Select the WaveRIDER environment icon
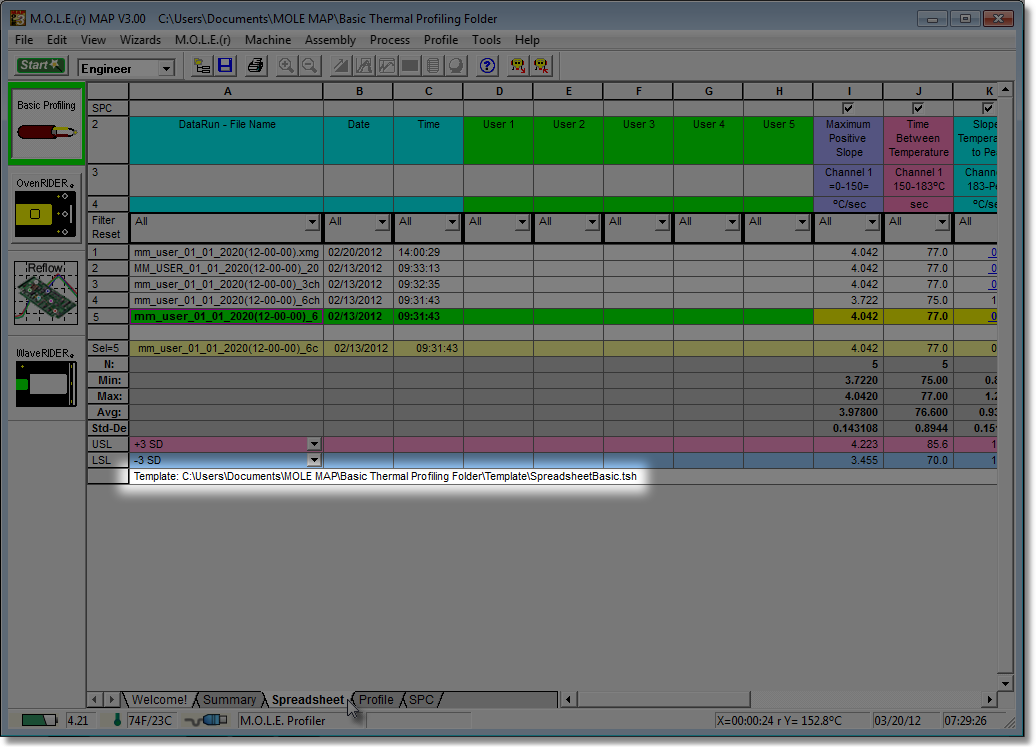The height and width of the screenshot is (749, 1036). coord(46,378)
